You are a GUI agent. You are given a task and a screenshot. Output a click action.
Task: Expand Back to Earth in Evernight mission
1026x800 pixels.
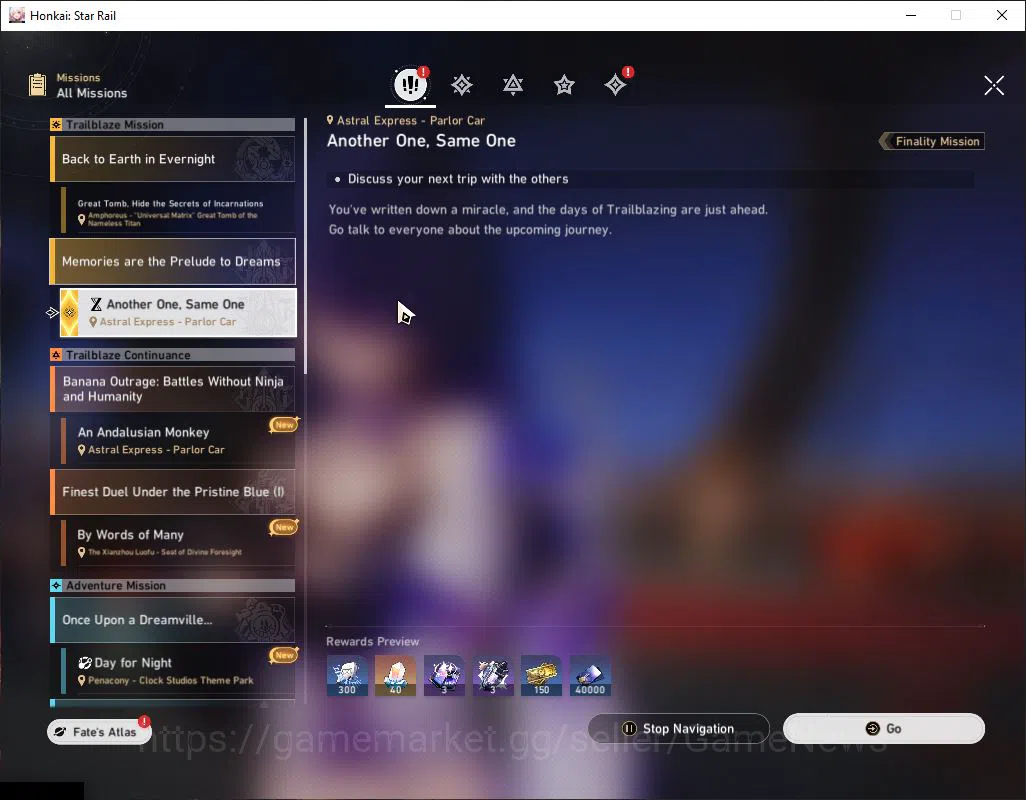coord(173,159)
